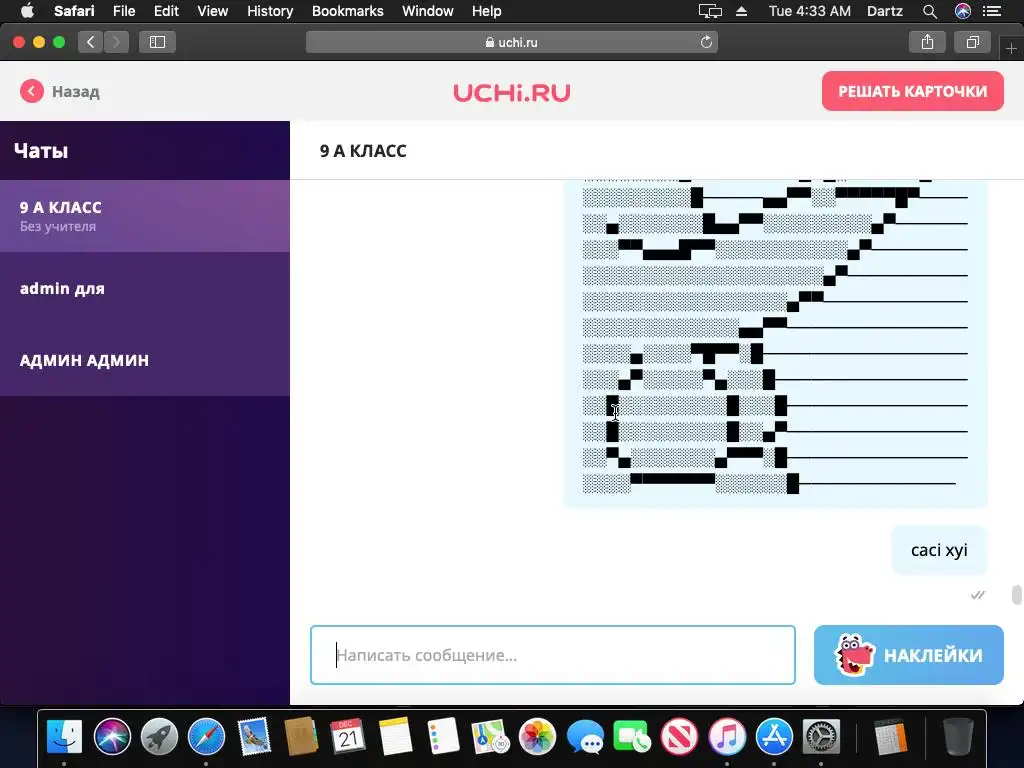
Task: Open Messages icon in Dock
Action: point(585,737)
